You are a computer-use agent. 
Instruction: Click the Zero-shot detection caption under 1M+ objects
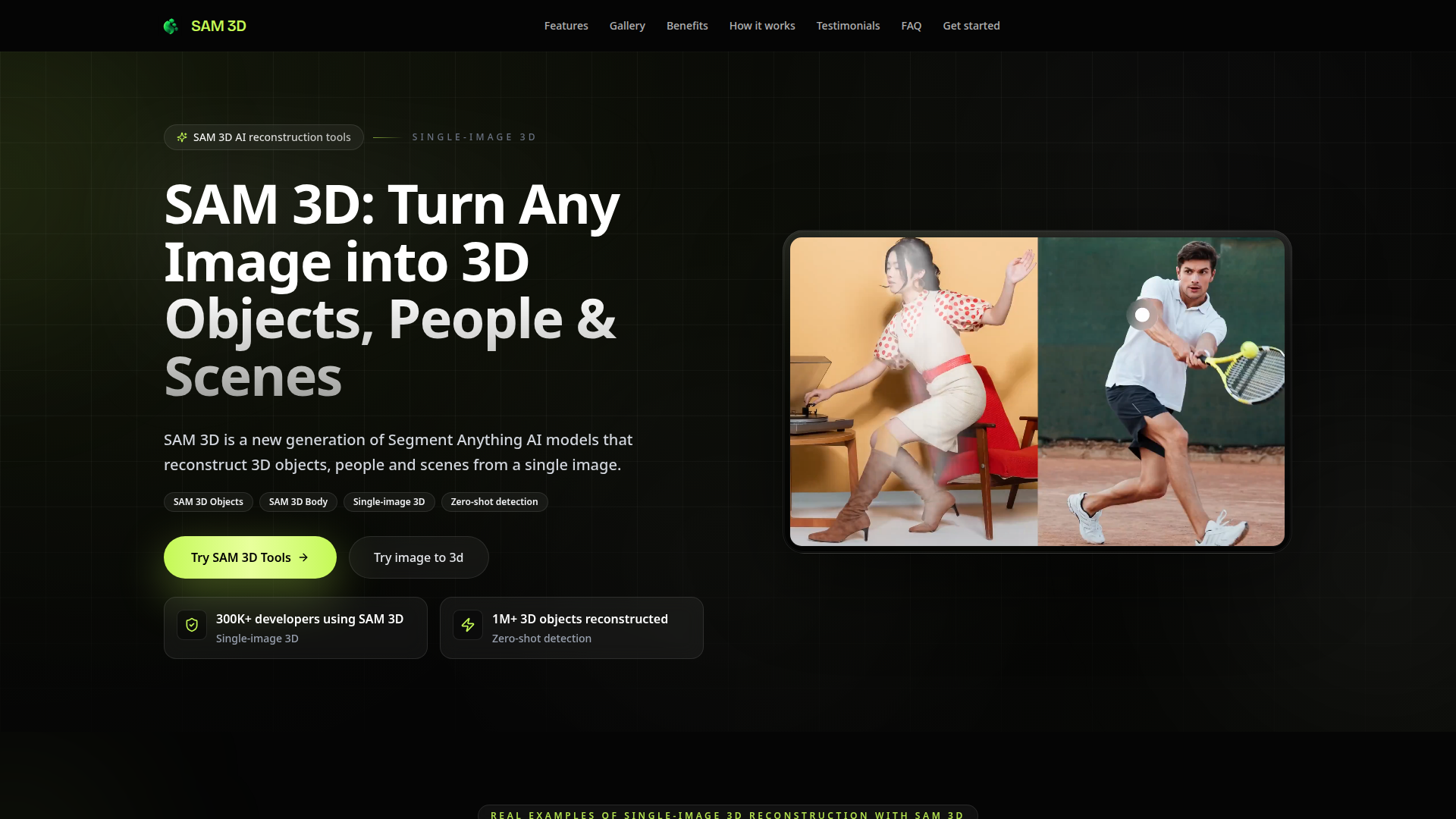(541, 639)
